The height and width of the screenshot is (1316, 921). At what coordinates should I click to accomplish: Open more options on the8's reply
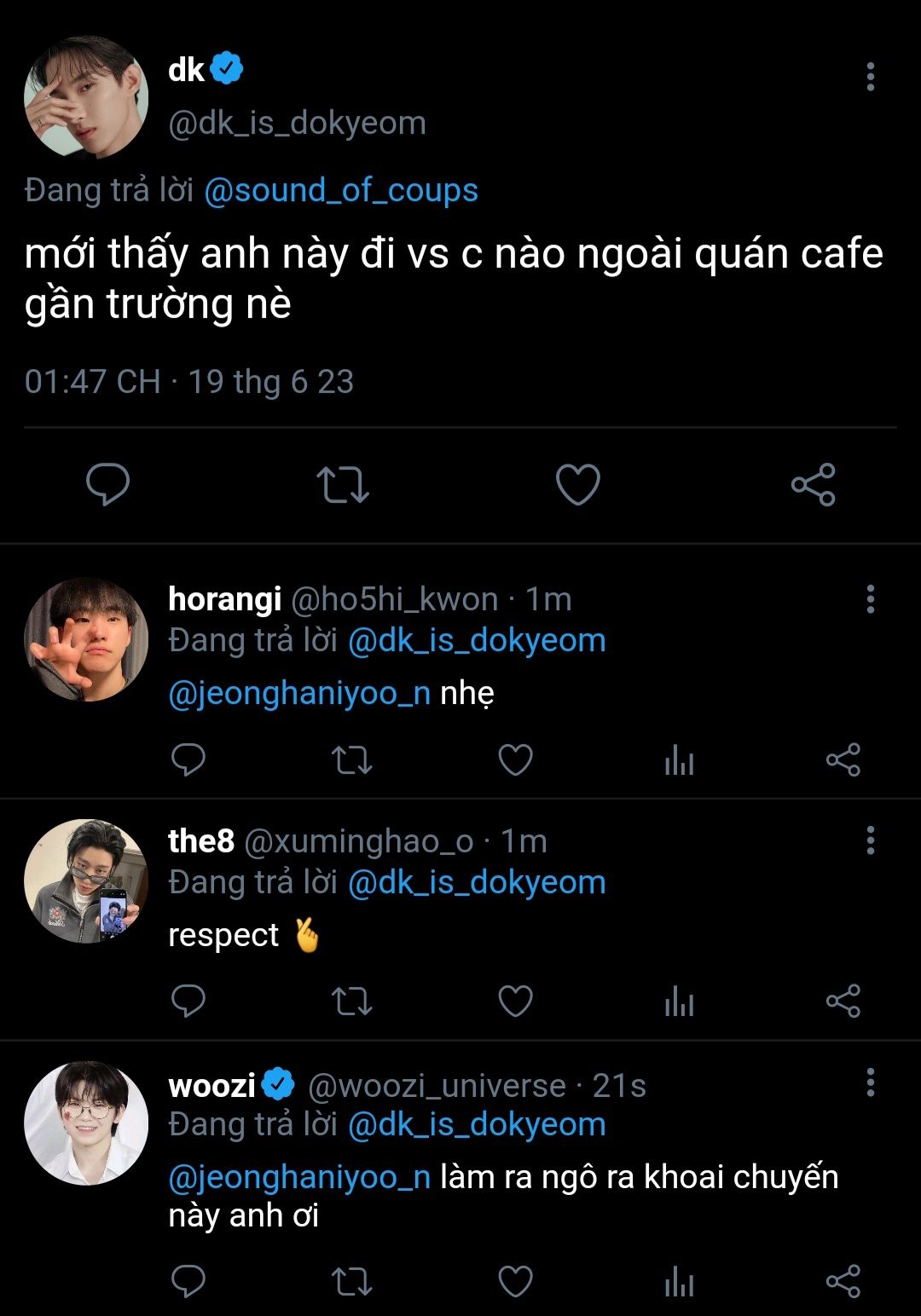click(x=870, y=840)
